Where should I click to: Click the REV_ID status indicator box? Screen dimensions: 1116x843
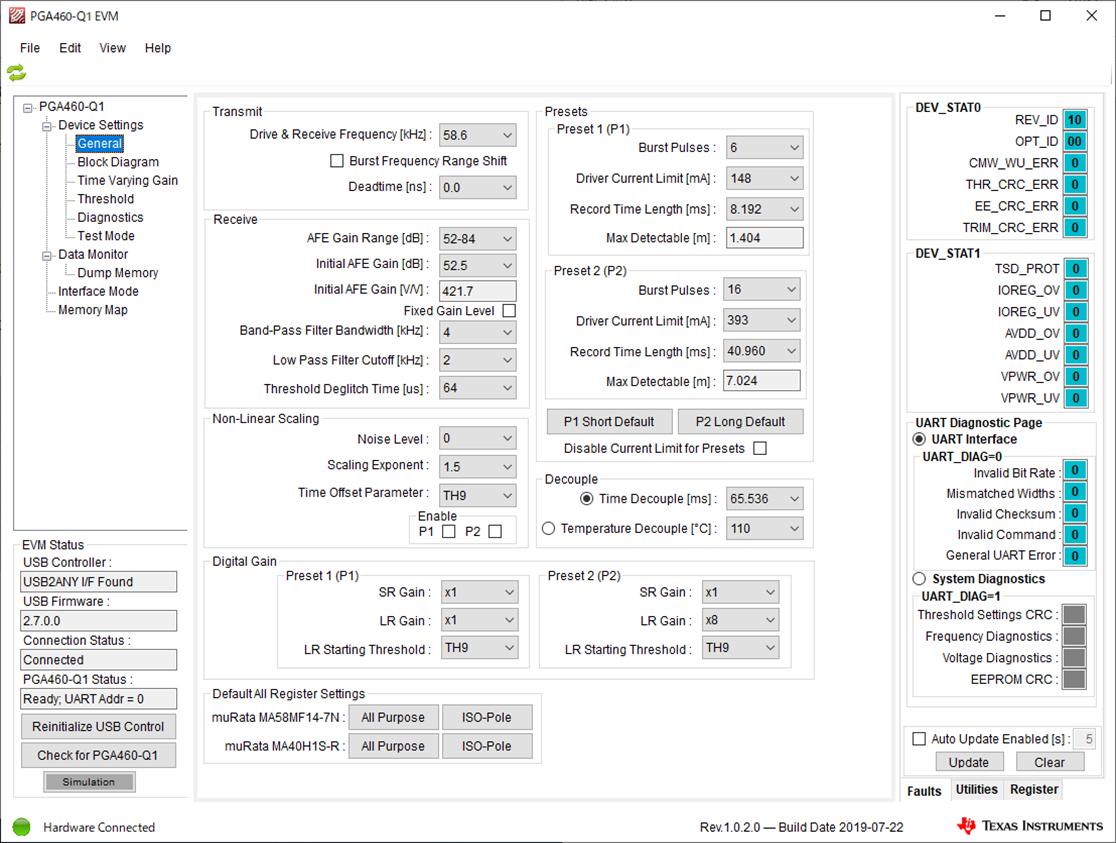click(x=1075, y=120)
